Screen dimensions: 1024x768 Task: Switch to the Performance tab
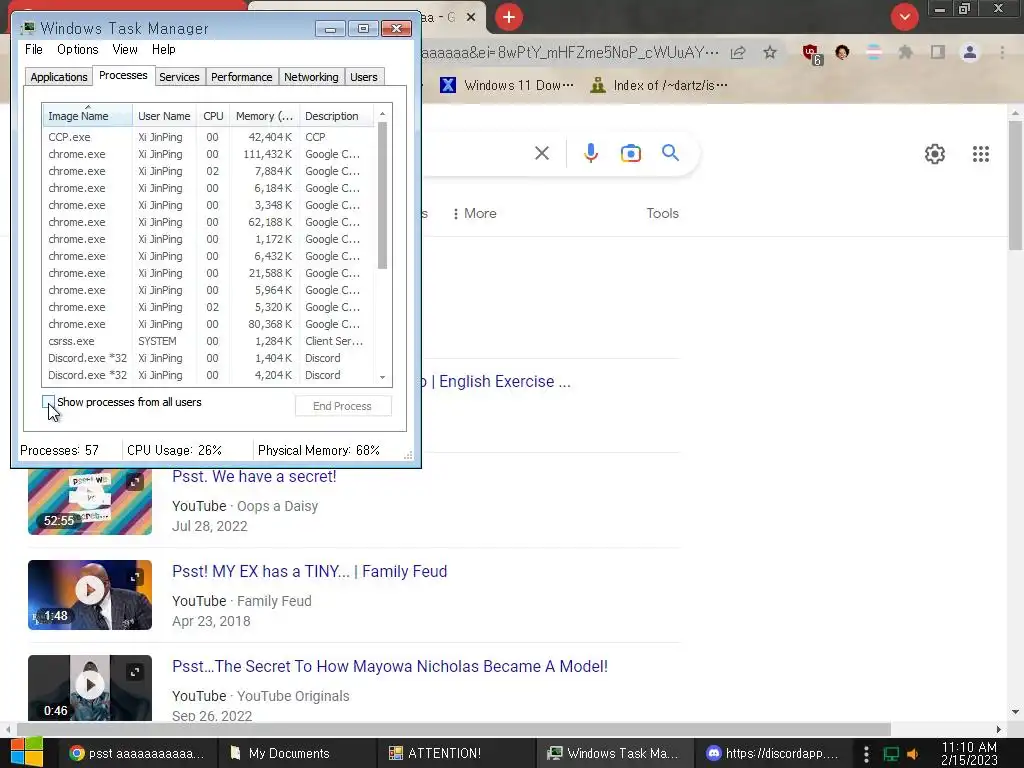[x=242, y=77]
